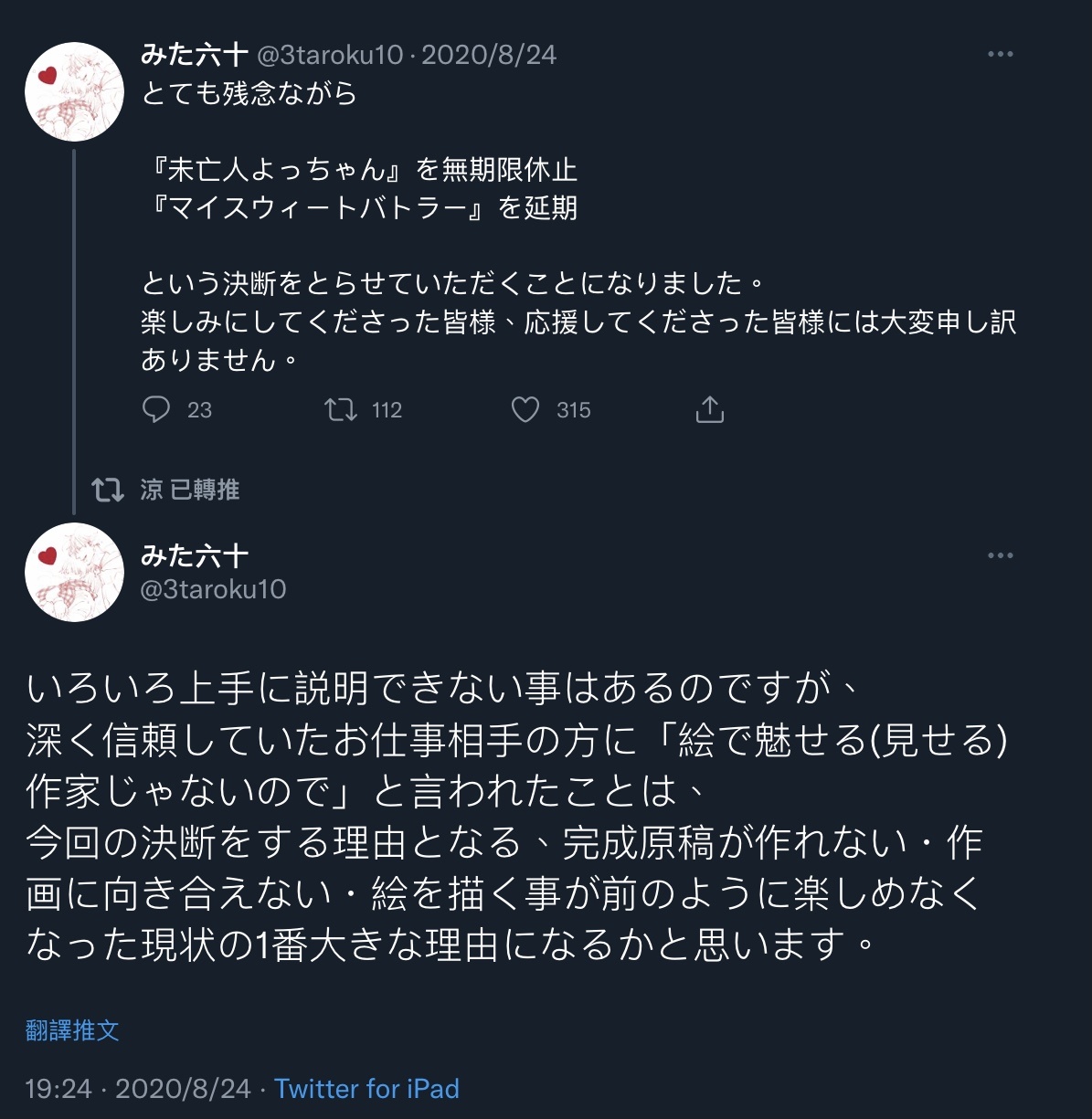The width and height of the screenshot is (1092, 1119).
Task: Select the みた六十 name in the top tweet
Action: point(195,55)
